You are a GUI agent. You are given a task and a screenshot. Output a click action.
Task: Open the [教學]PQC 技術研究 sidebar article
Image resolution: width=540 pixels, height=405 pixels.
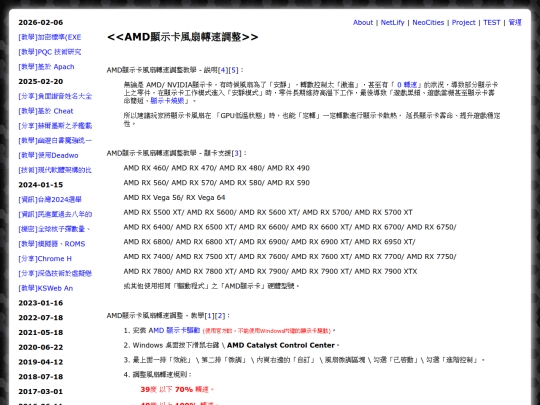click(50, 52)
